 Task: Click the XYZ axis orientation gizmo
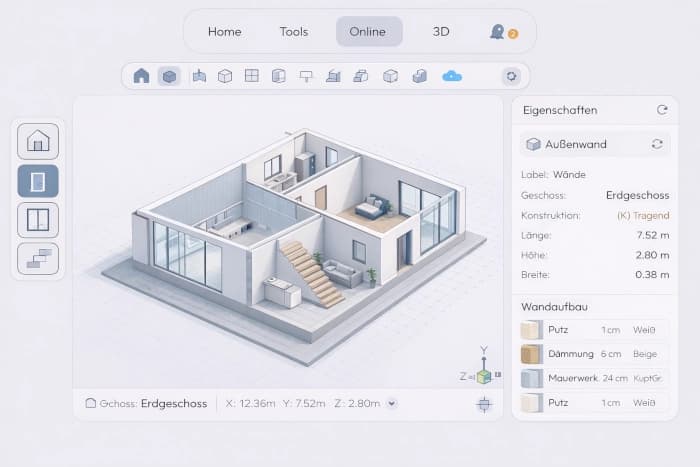click(483, 374)
